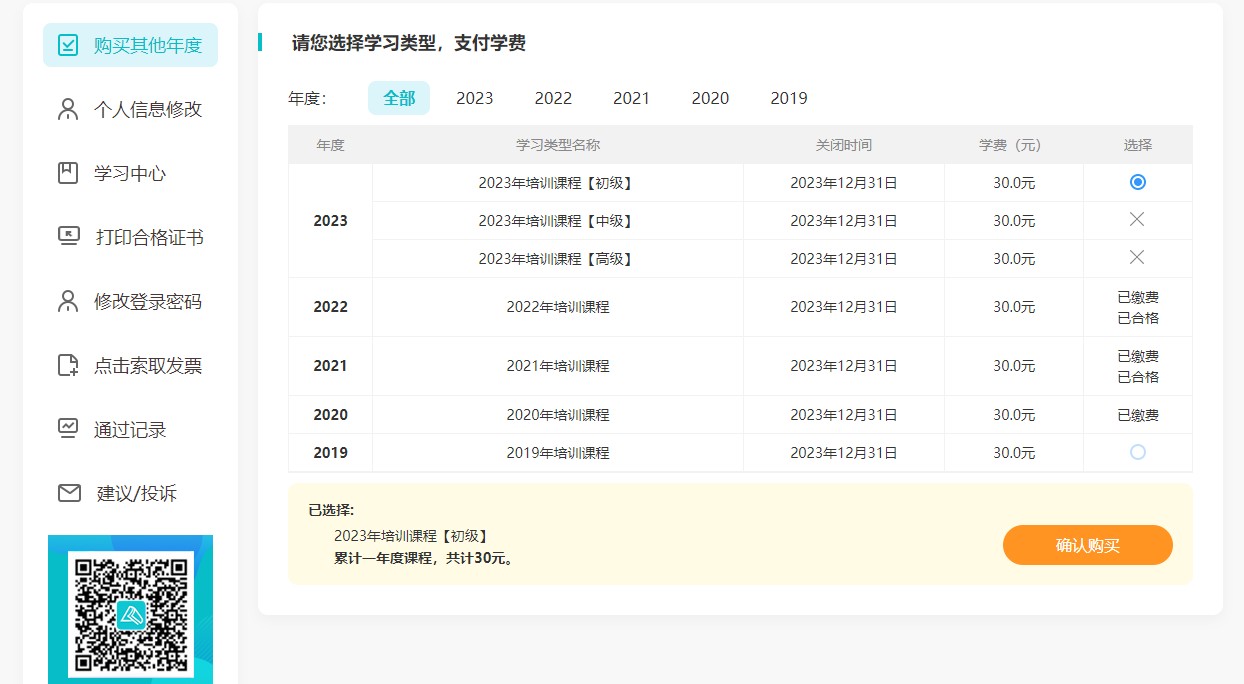Filter courses by year 2023

(x=474, y=97)
